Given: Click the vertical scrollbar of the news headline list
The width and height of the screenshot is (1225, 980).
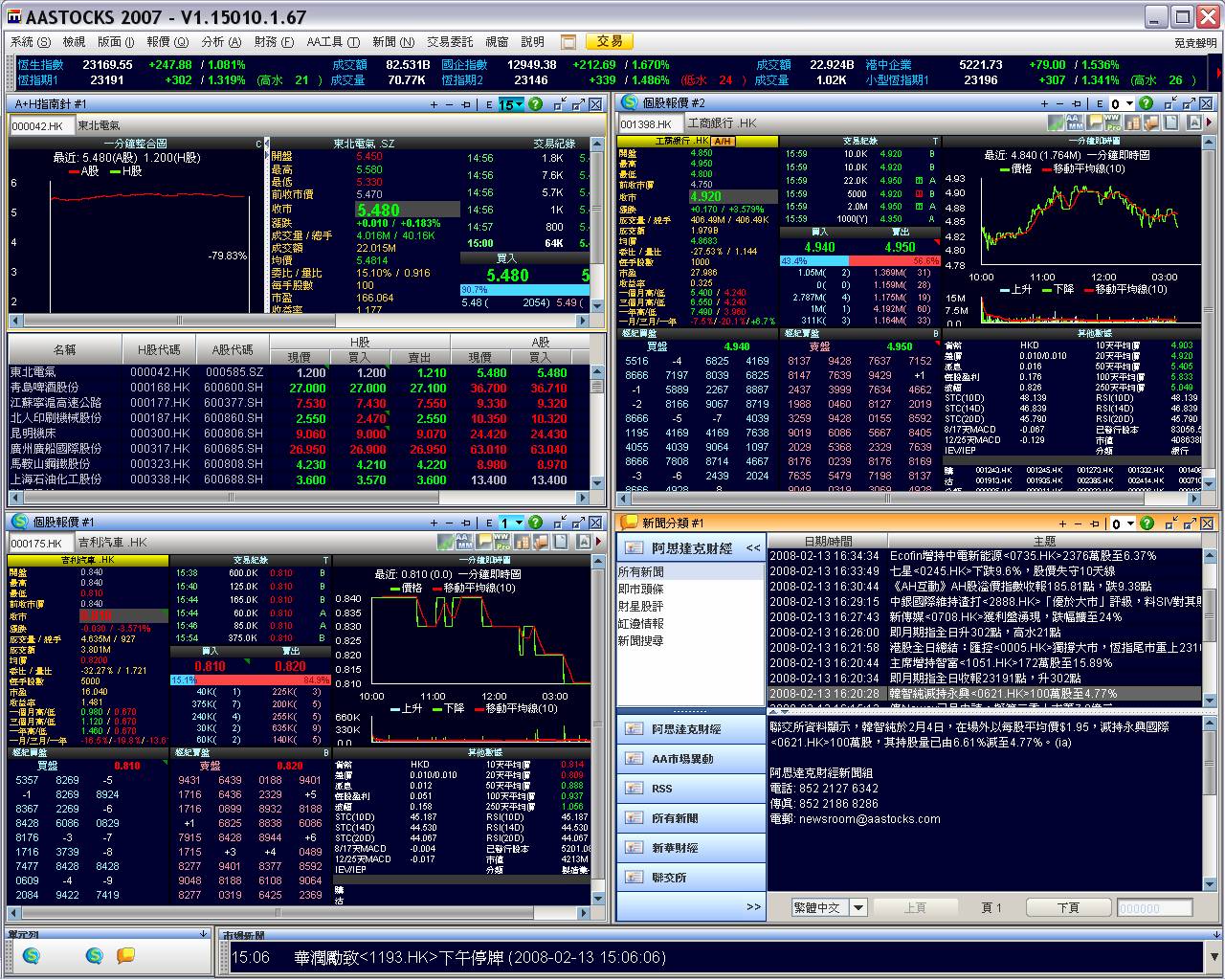Looking at the screenshot, I should 1209,629.
